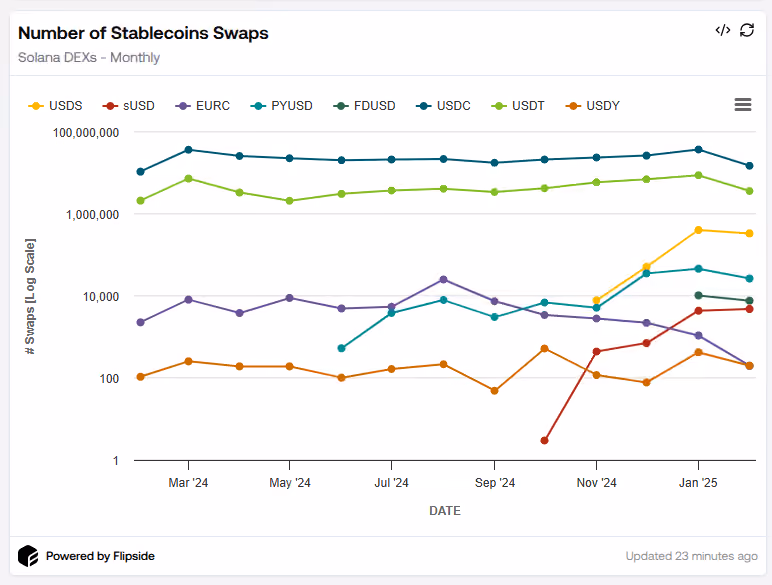Click the embed code icon
The width and height of the screenshot is (772, 585).
(722, 31)
